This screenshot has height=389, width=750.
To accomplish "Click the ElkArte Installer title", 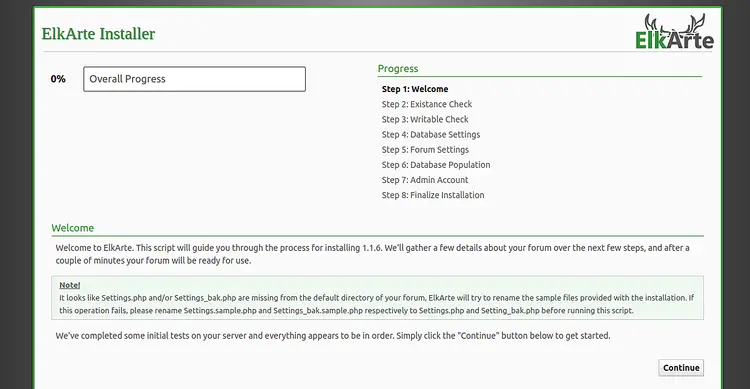I will (x=99, y=34).
